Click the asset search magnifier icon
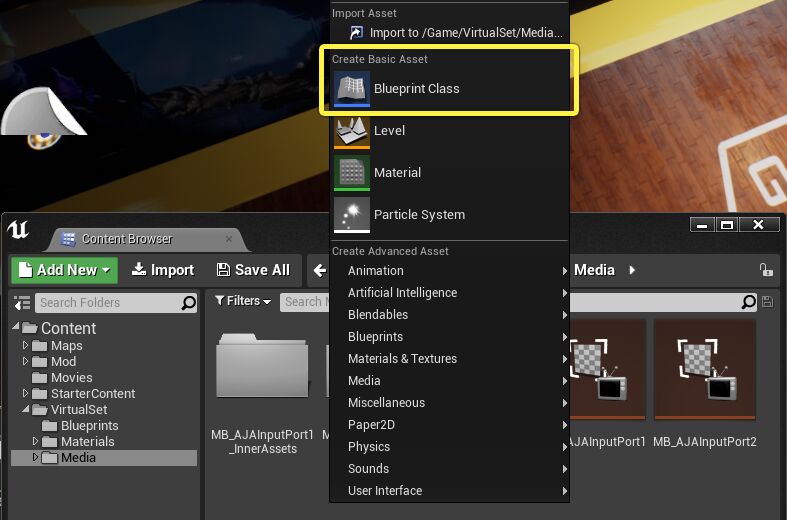 click(x=748, y=302)
